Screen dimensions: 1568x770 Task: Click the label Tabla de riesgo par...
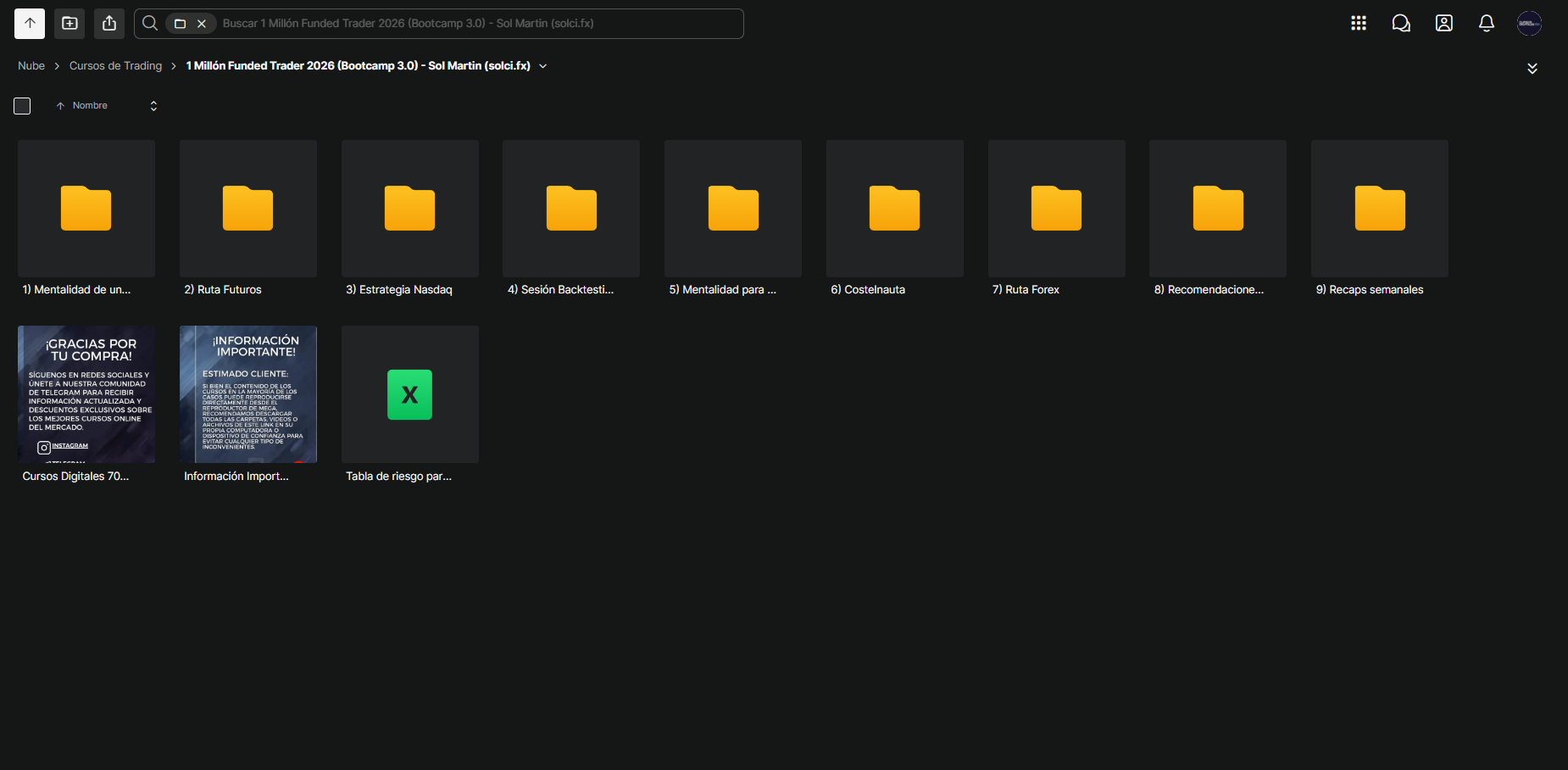click(x=398, y=477)
